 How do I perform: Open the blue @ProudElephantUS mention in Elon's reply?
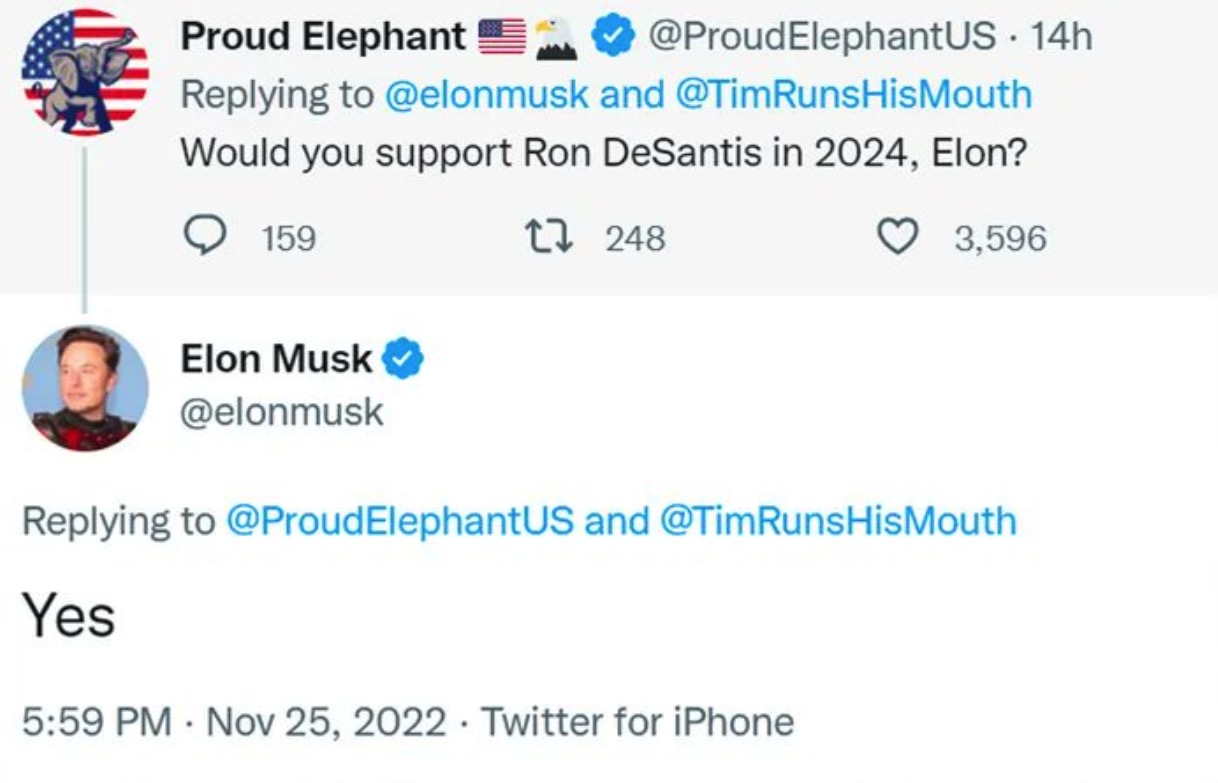tap(400, 521)
